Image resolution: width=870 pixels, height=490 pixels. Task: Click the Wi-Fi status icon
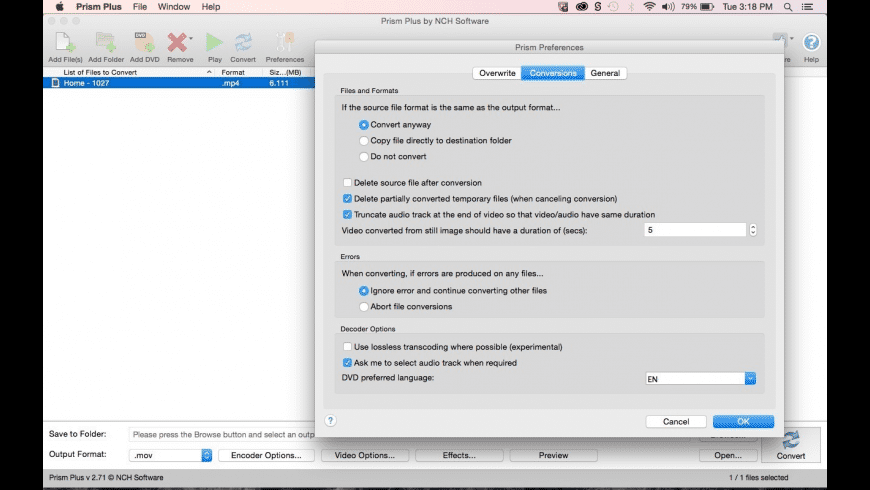[x=649, y=7]
